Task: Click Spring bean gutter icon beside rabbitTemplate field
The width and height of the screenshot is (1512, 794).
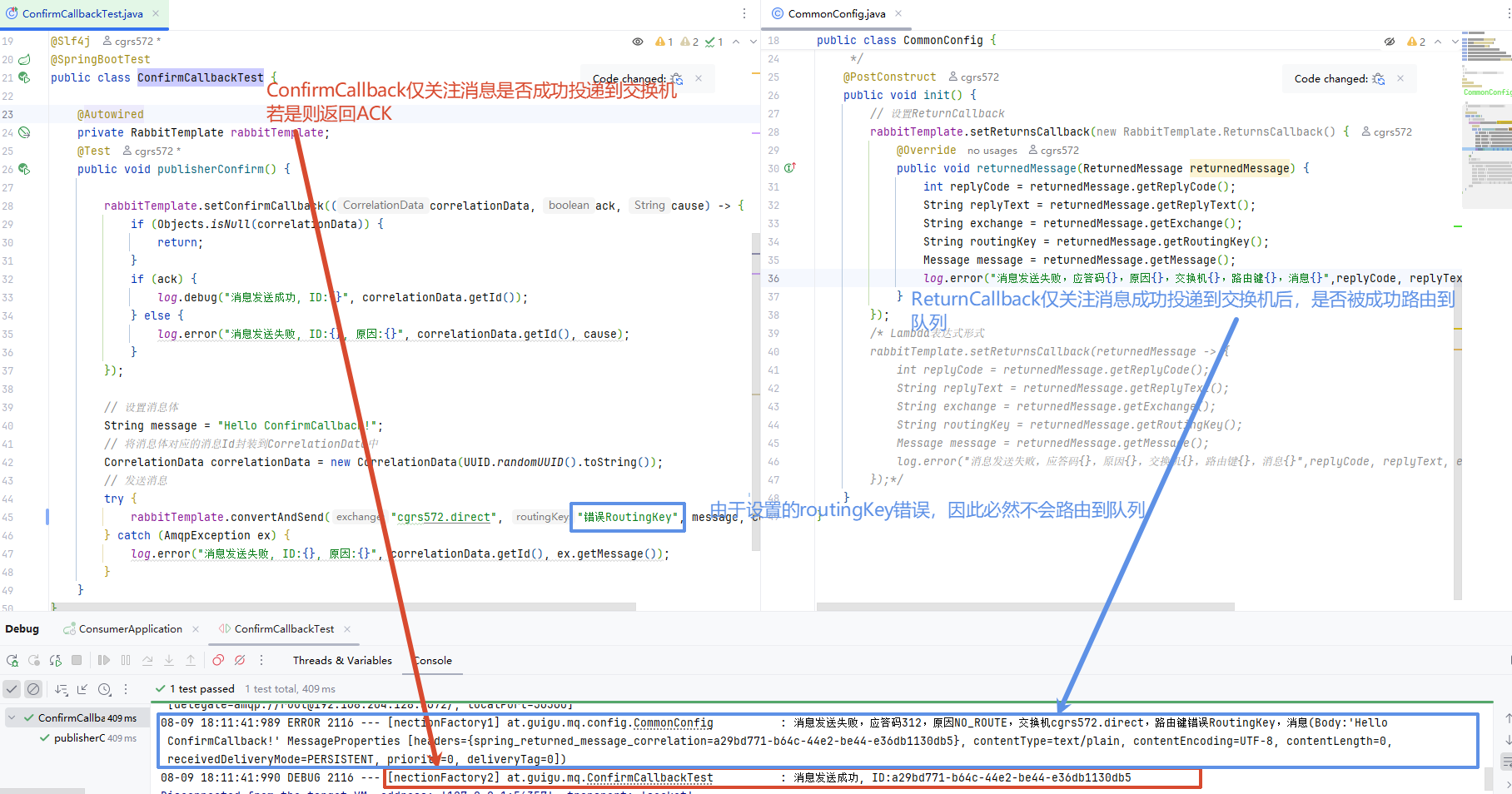Action: tap(24, 132)
